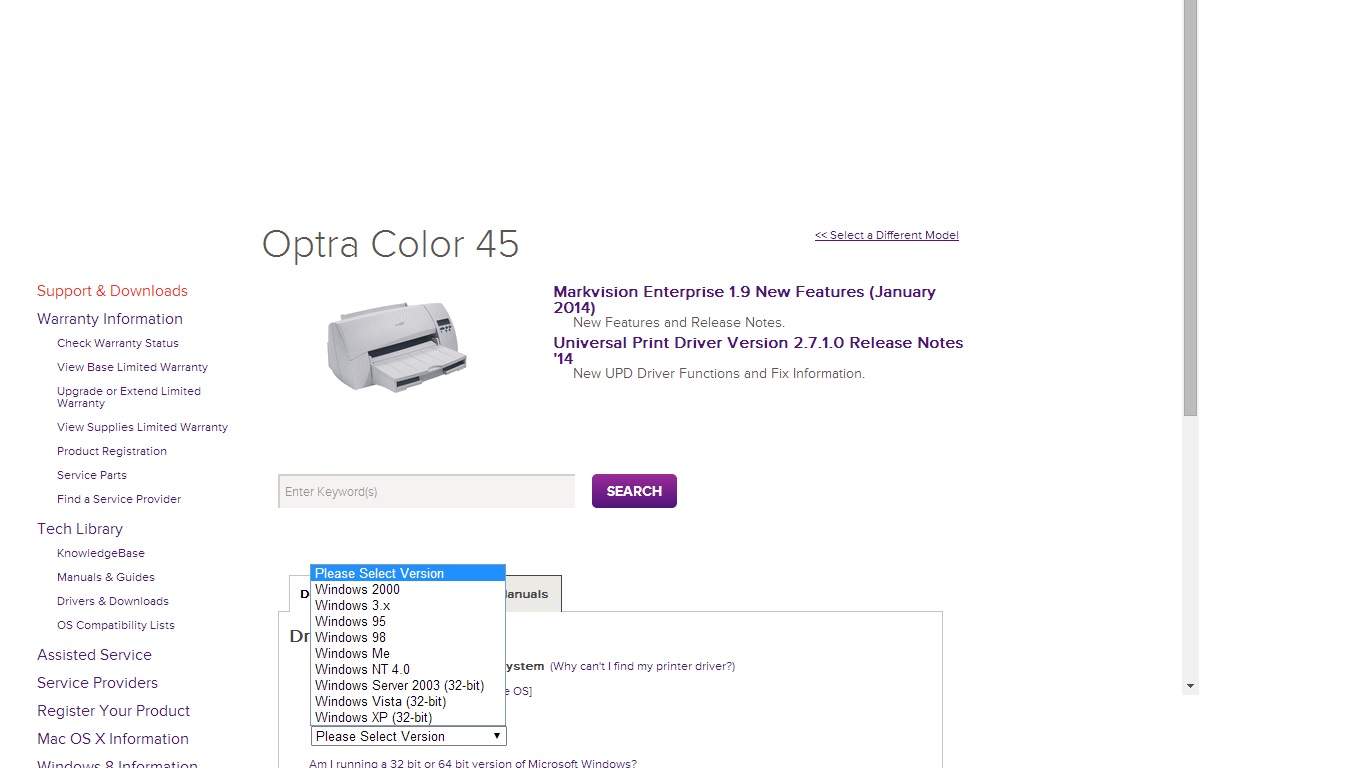The height and width of the screenshot is (768, 1366).
Task: Open Manuals & Guides link
Action: coord(106,577)
